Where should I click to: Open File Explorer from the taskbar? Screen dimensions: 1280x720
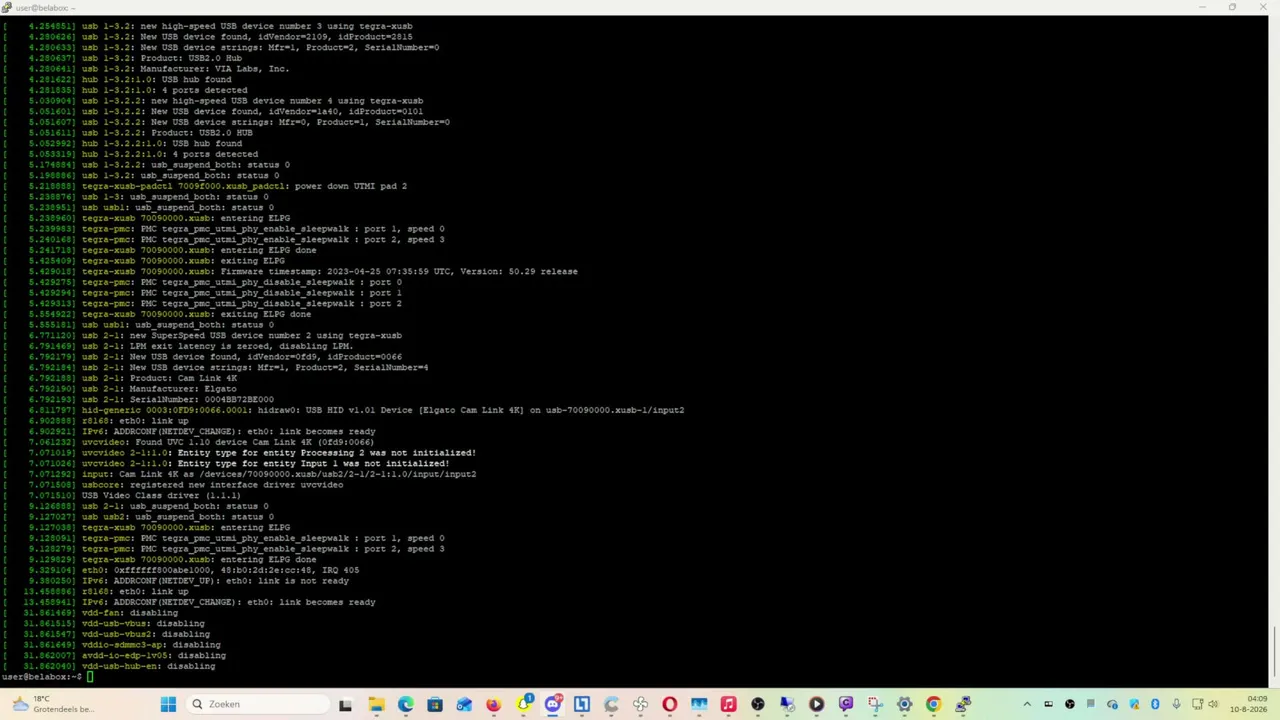tap(376, 704)
